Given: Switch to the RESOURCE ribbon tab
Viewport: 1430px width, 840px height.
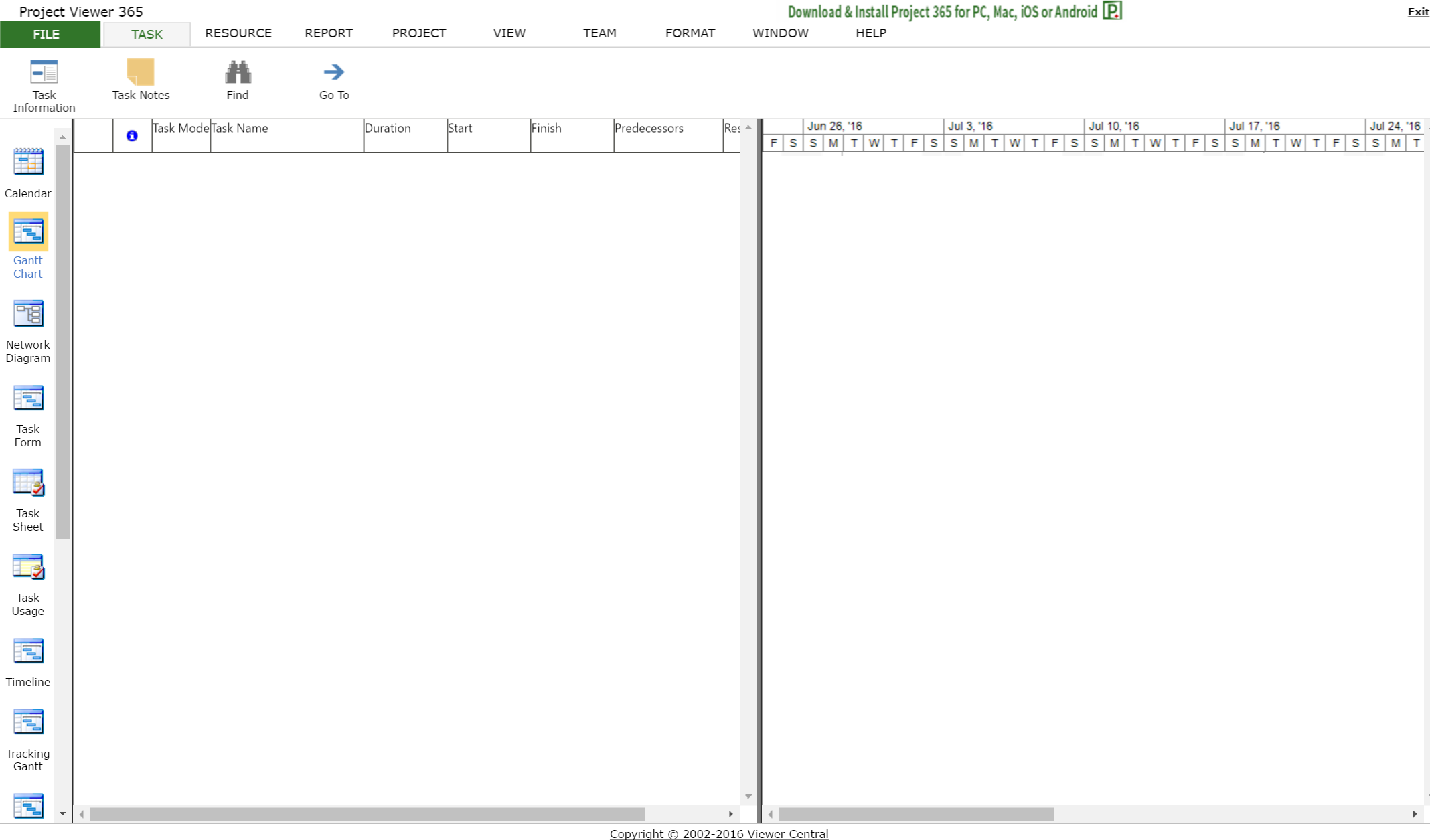Looking at the screenshot, I should [x=238, y=33].
